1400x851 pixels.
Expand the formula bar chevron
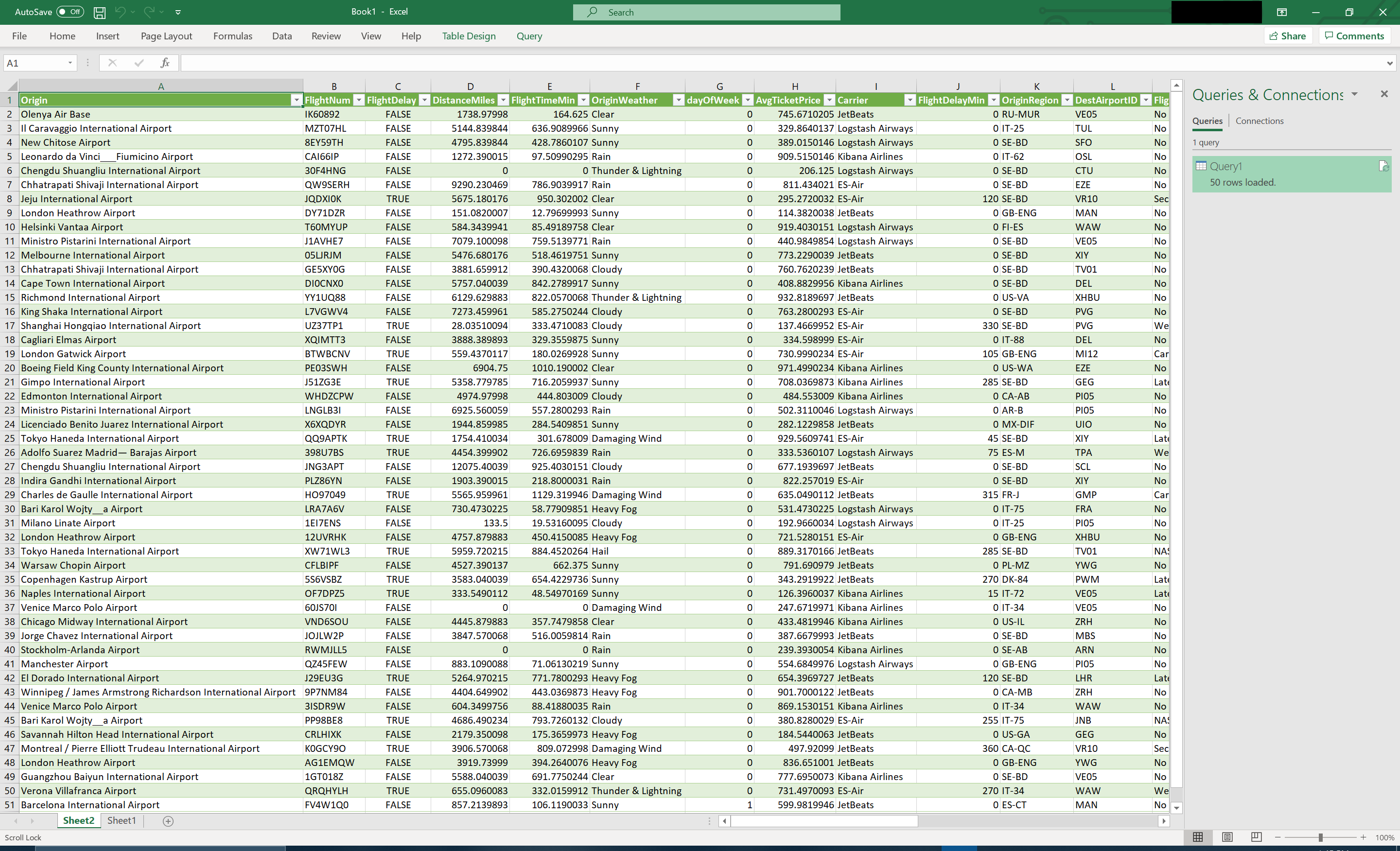tap(1390, 63)
